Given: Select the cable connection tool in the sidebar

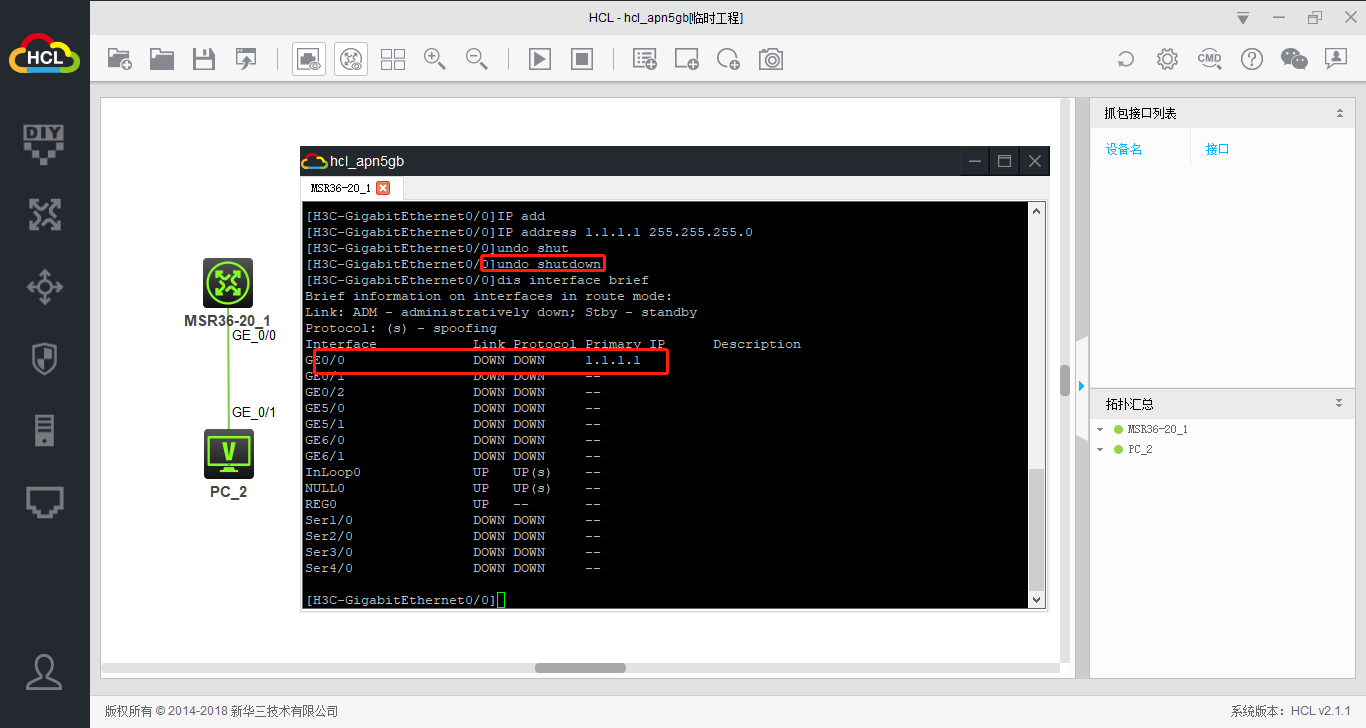Looking at the screenshot, I should 44,502.
